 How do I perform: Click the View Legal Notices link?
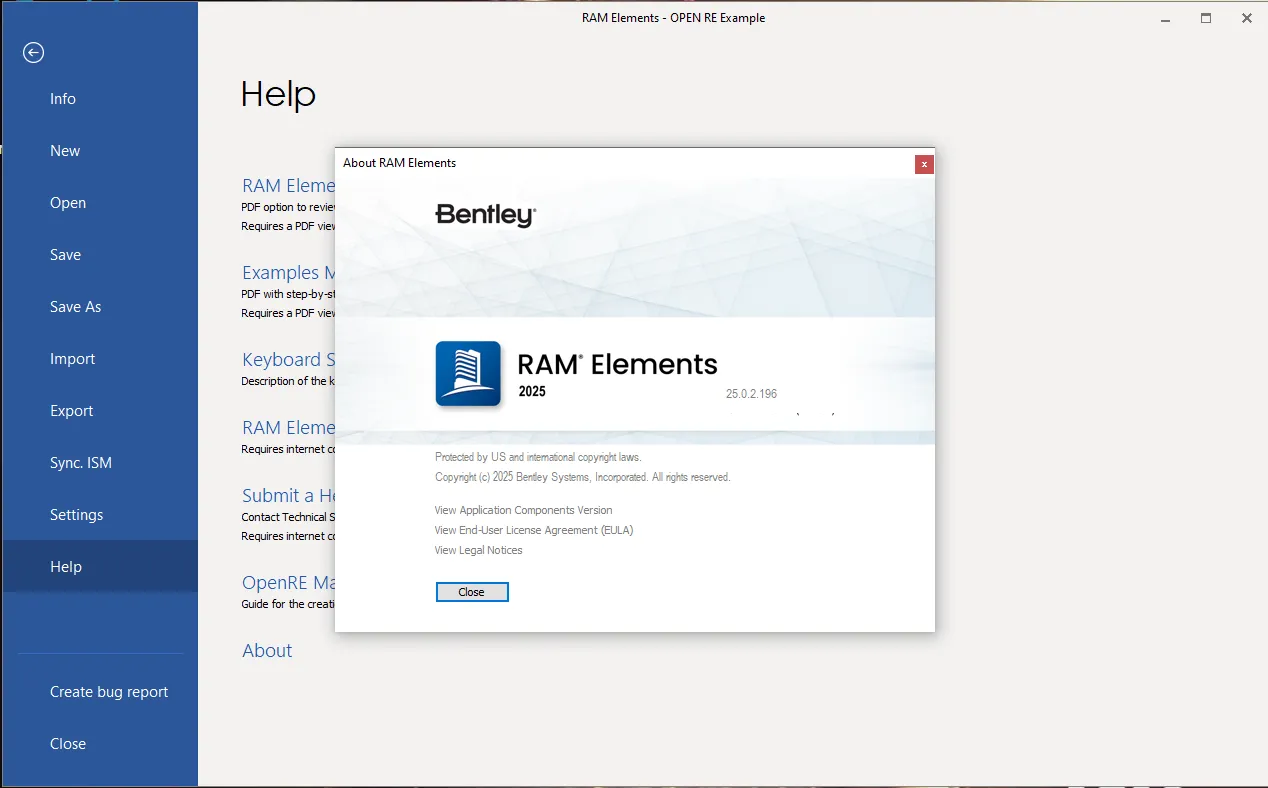click(x=478, y=550)
